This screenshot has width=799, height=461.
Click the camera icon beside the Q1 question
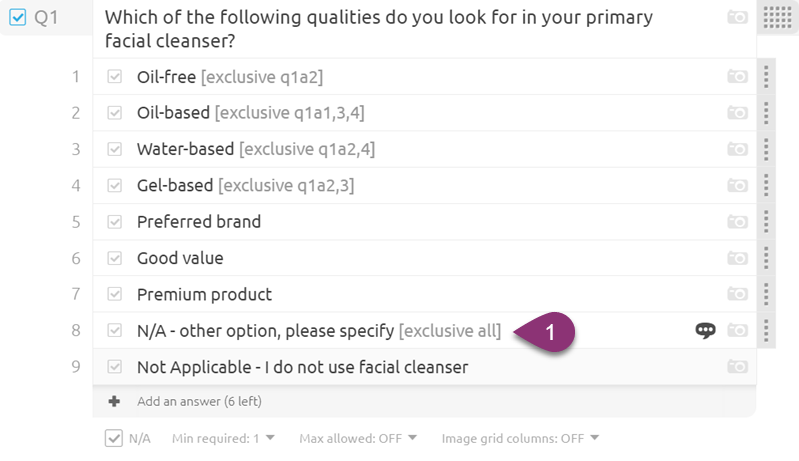click(737, 17)
